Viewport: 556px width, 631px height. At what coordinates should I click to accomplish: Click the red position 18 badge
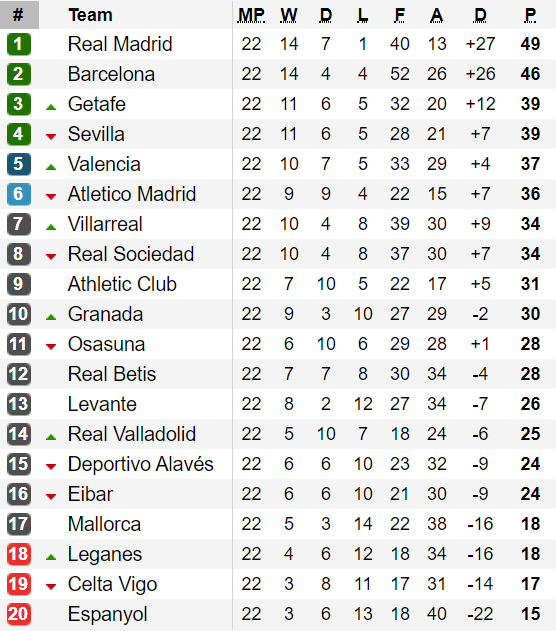pos(19,554)
